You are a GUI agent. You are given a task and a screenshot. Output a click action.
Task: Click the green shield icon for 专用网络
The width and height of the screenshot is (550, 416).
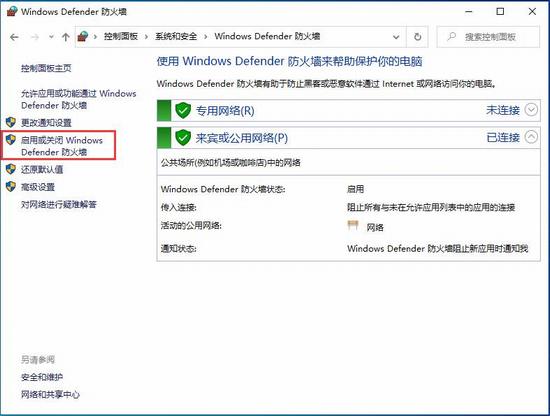183,110
